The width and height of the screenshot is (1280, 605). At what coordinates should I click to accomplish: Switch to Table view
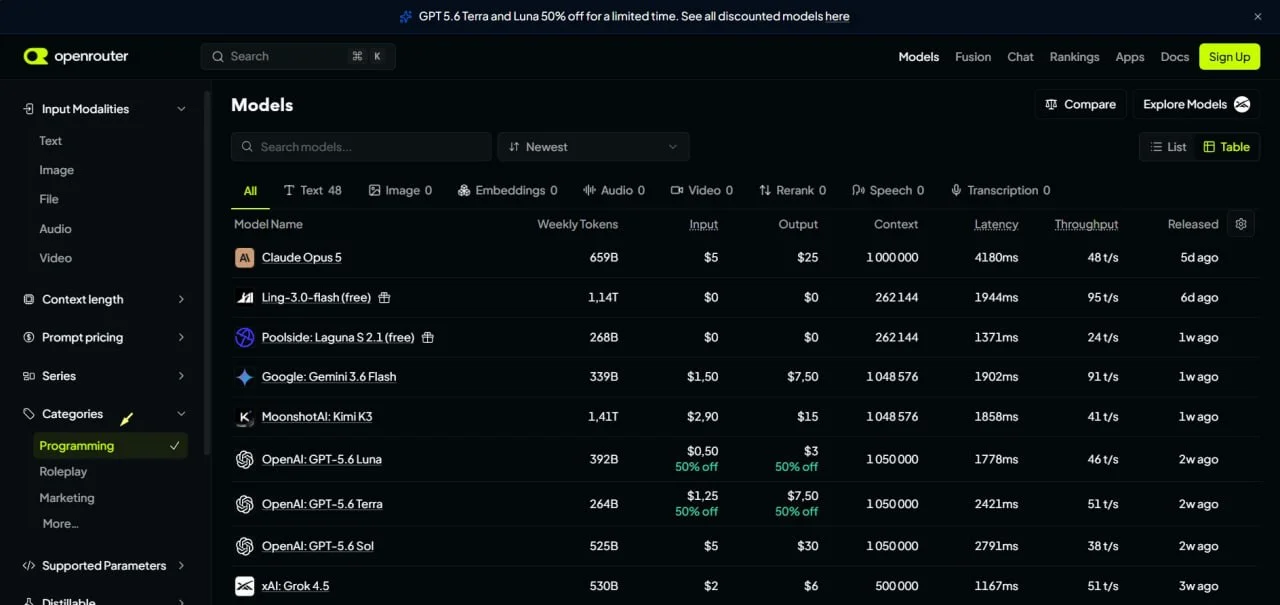coord(1226,147)
